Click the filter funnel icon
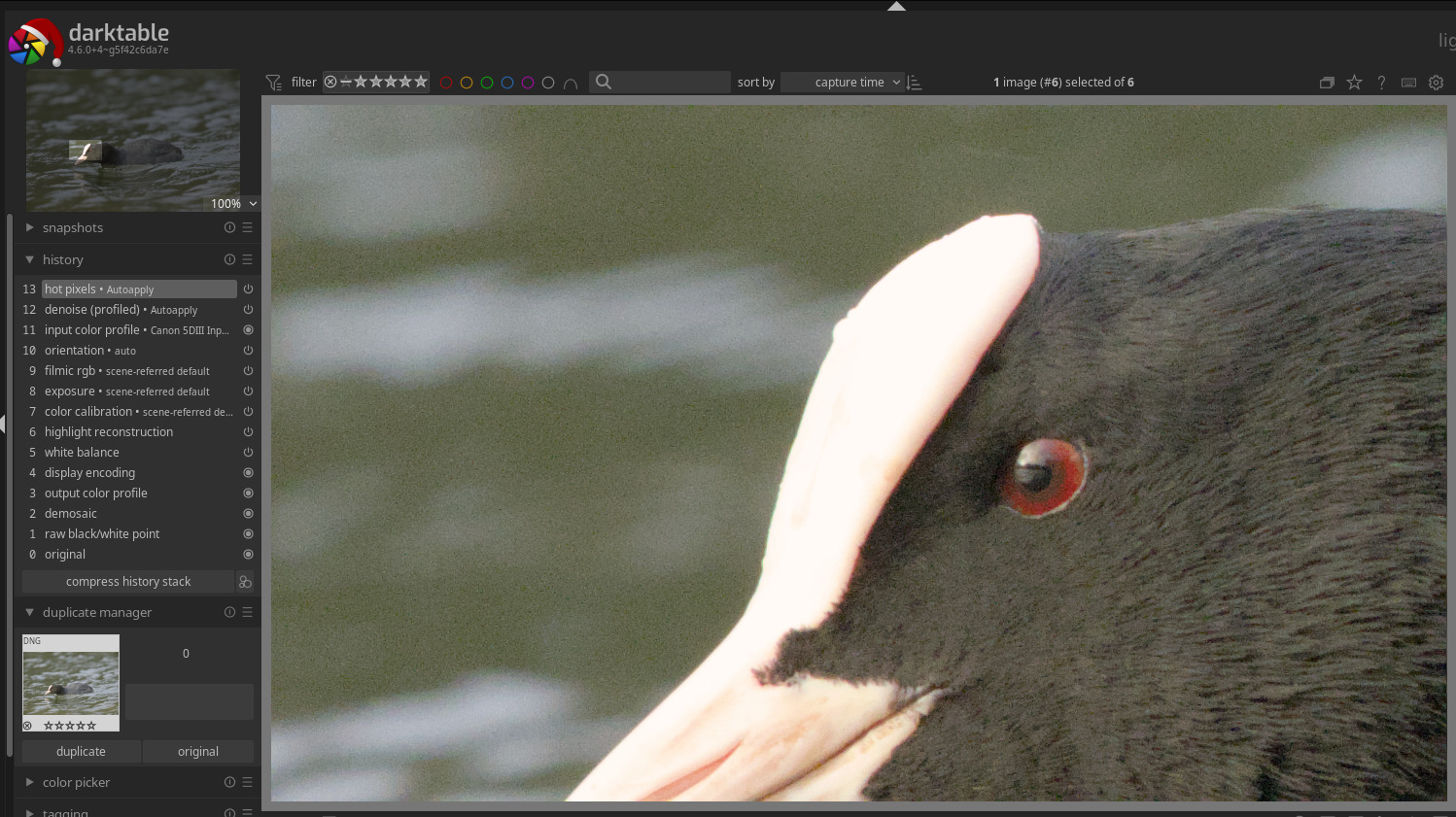The width and height of the screenshot is (1456, 817). 274,83
